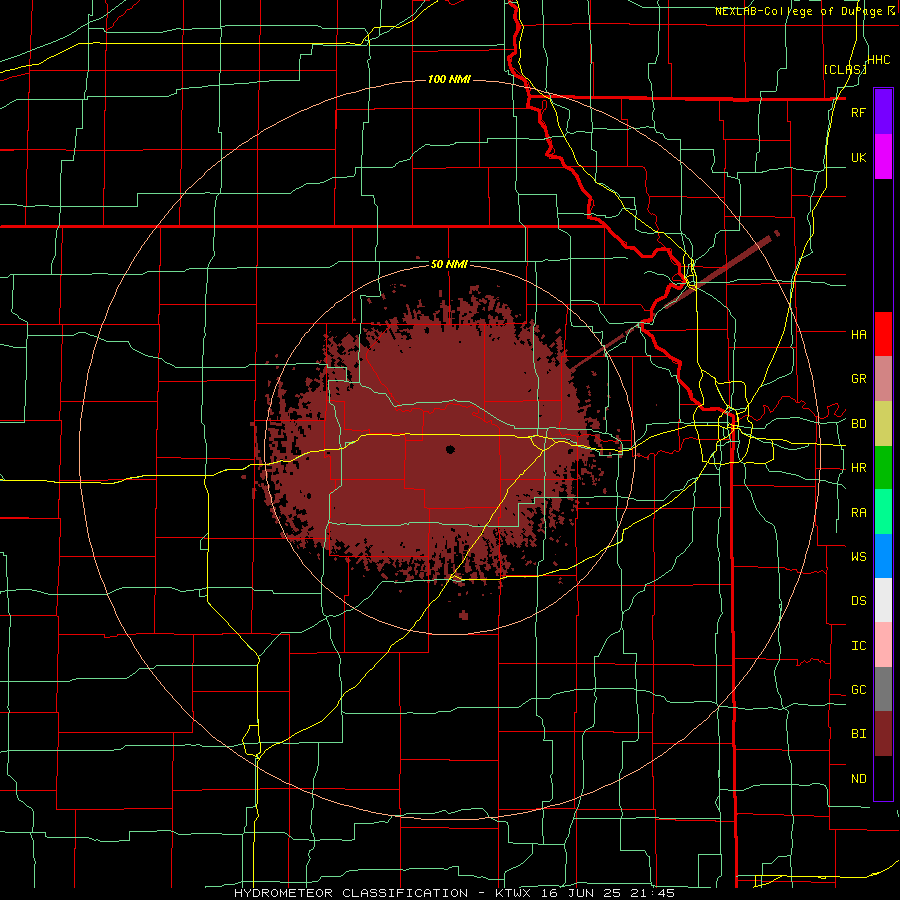The height and width of the screenshot is (900, 900).
Task: Click the Hydrometeor Classification title caption
Action: point(454,893)
